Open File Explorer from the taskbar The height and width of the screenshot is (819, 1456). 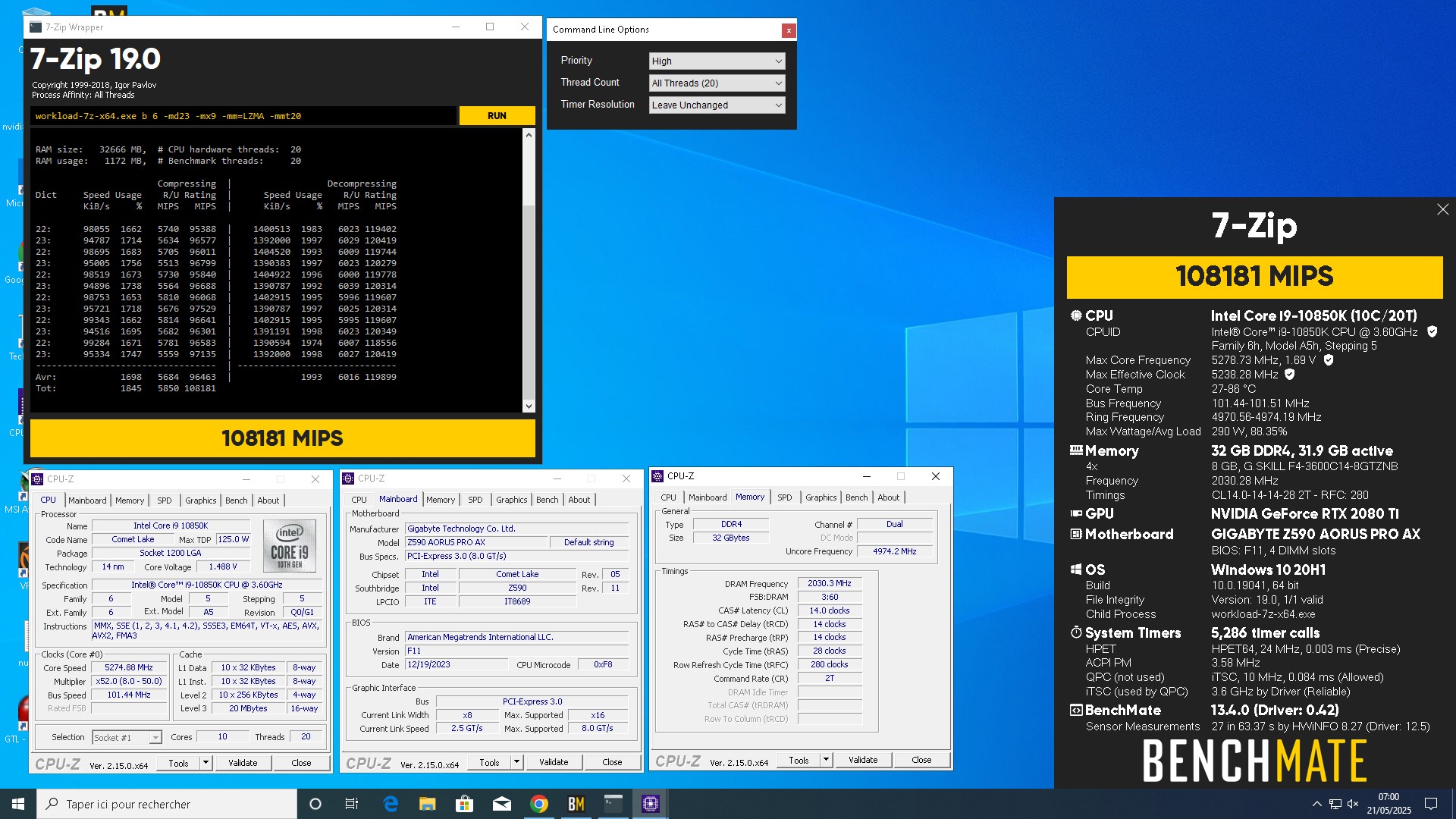coord(428,804)
